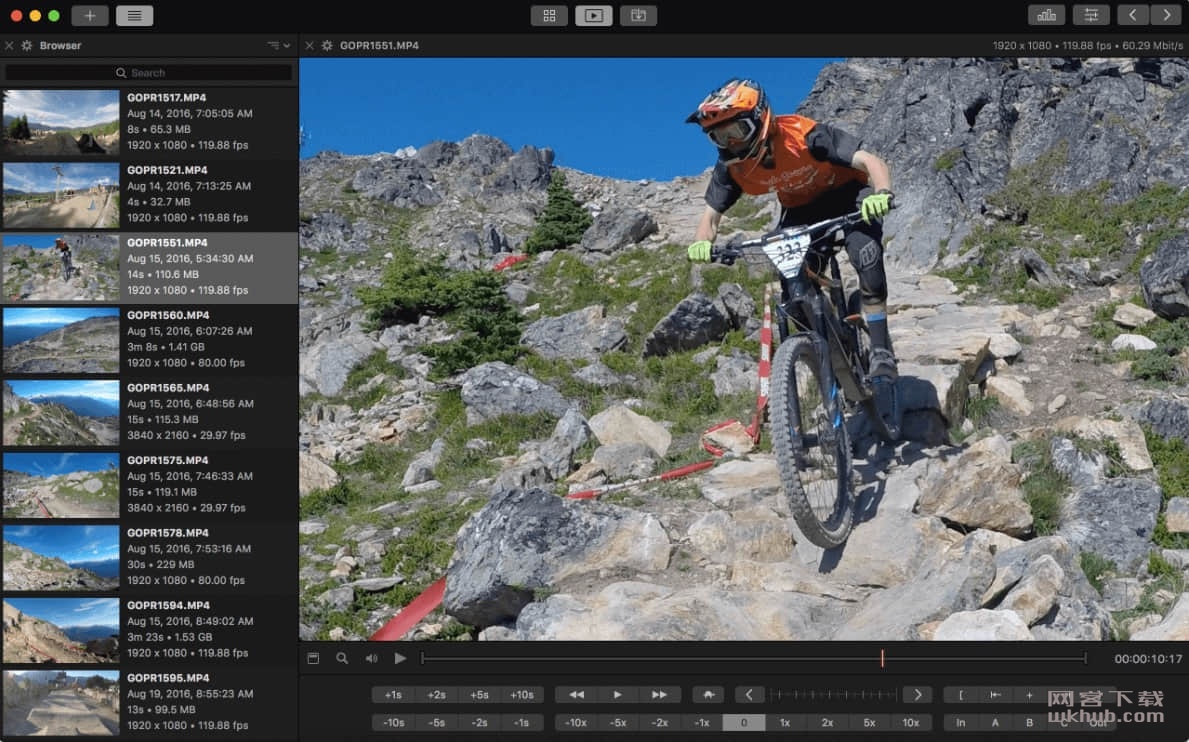This screenshot has width=1189, height=742.
Task: Set playback speed to -1x
Action: (701, 722)
